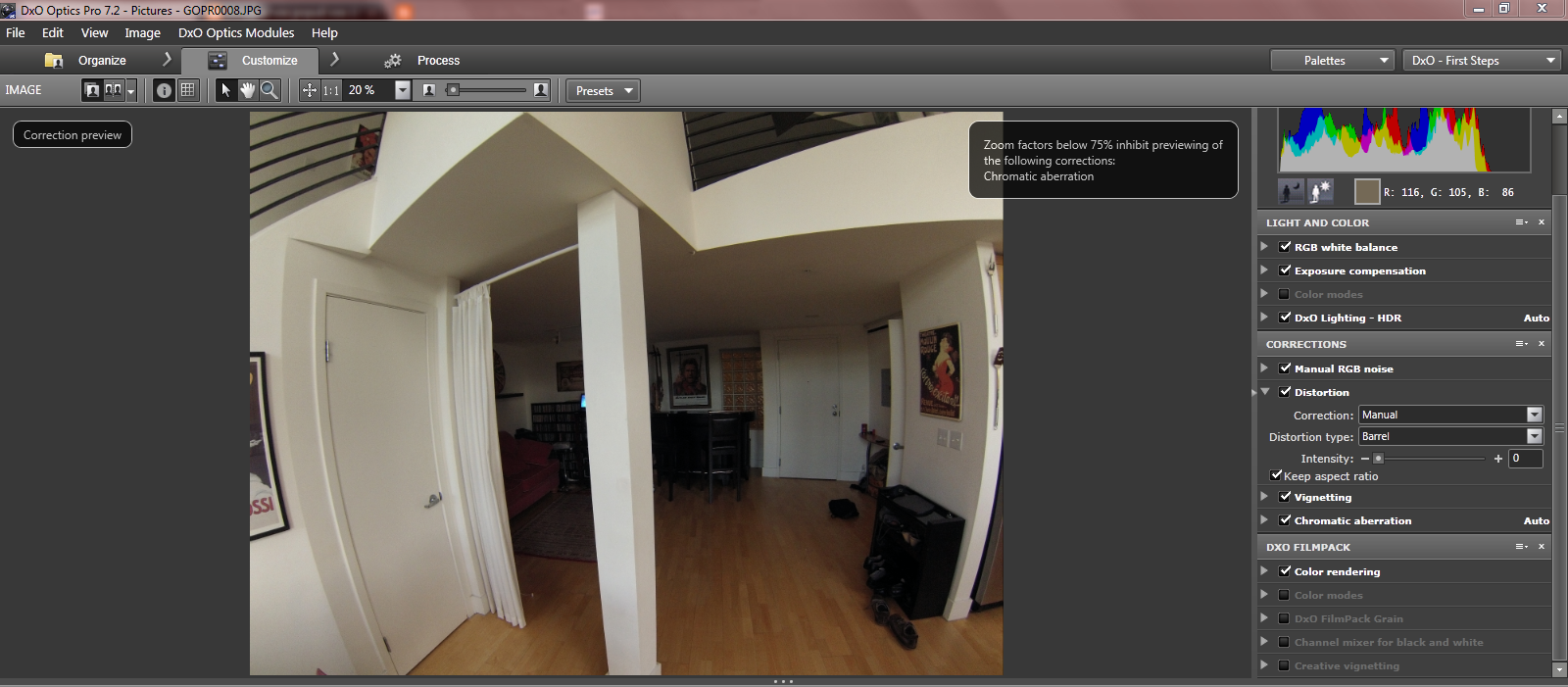Click the right panel vertical scrollbar
1568x687 pixels.
pyautogui.click(x=1559, y=392)
